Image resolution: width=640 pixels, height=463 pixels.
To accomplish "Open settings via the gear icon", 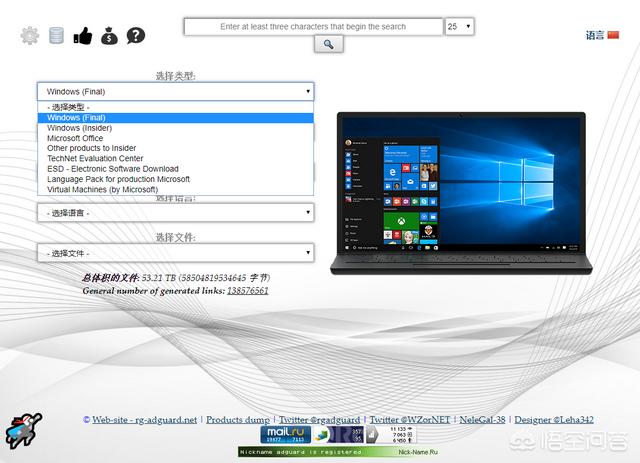I will coord(30,36).
